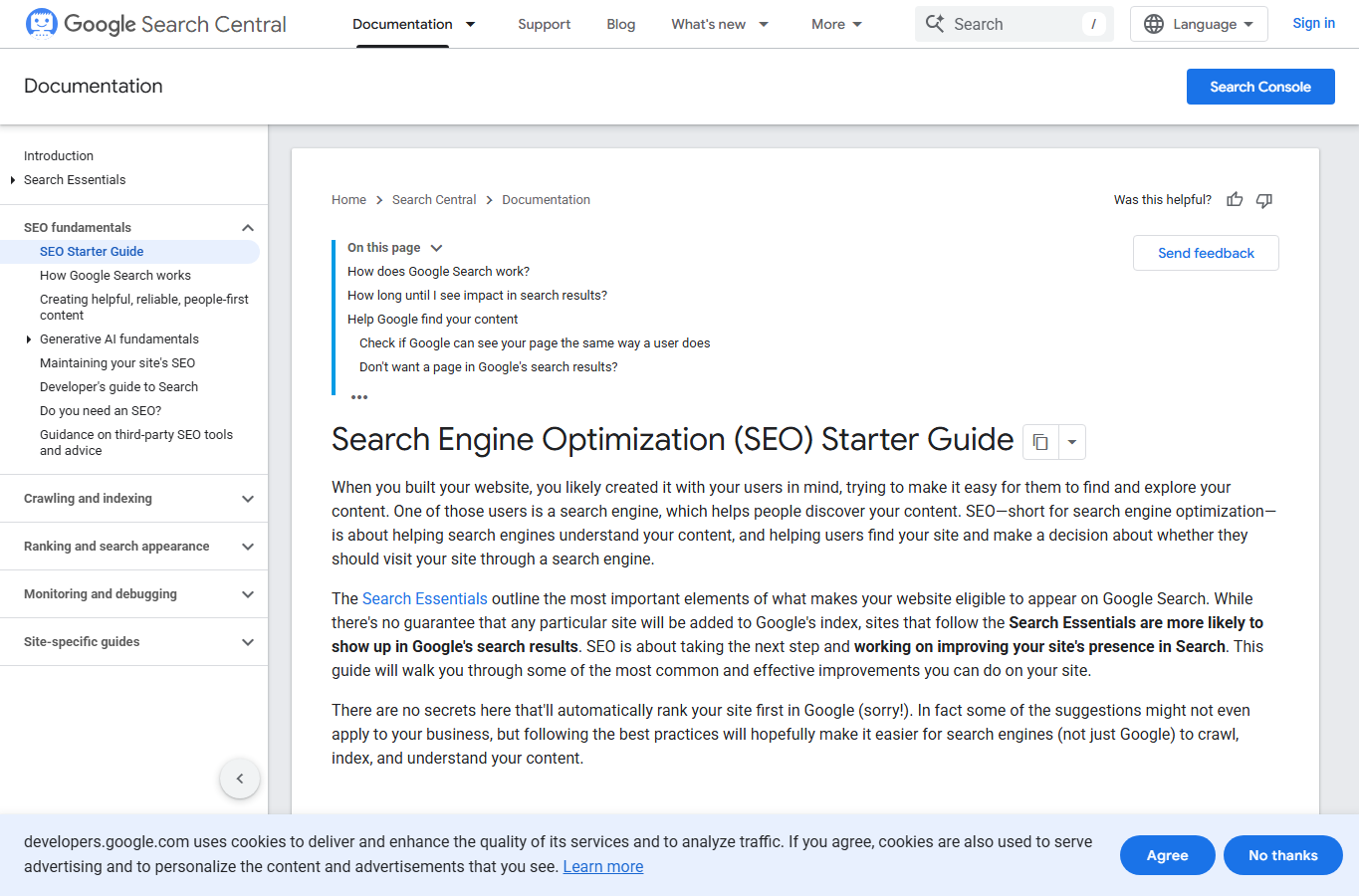Viewport: 1359px width, 896px height.
Task: Select the Documentation tab
Action: (x=402, y=24)
